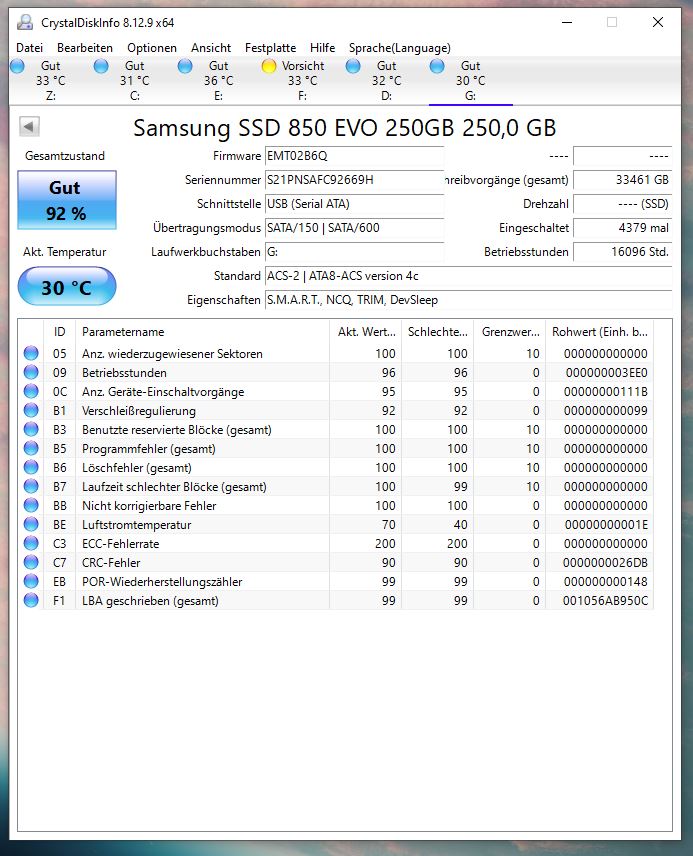The image size is (693, 856).
Task: Click the Seriennummer field S21PNSAFC92669H
Action: coord(354,180)
